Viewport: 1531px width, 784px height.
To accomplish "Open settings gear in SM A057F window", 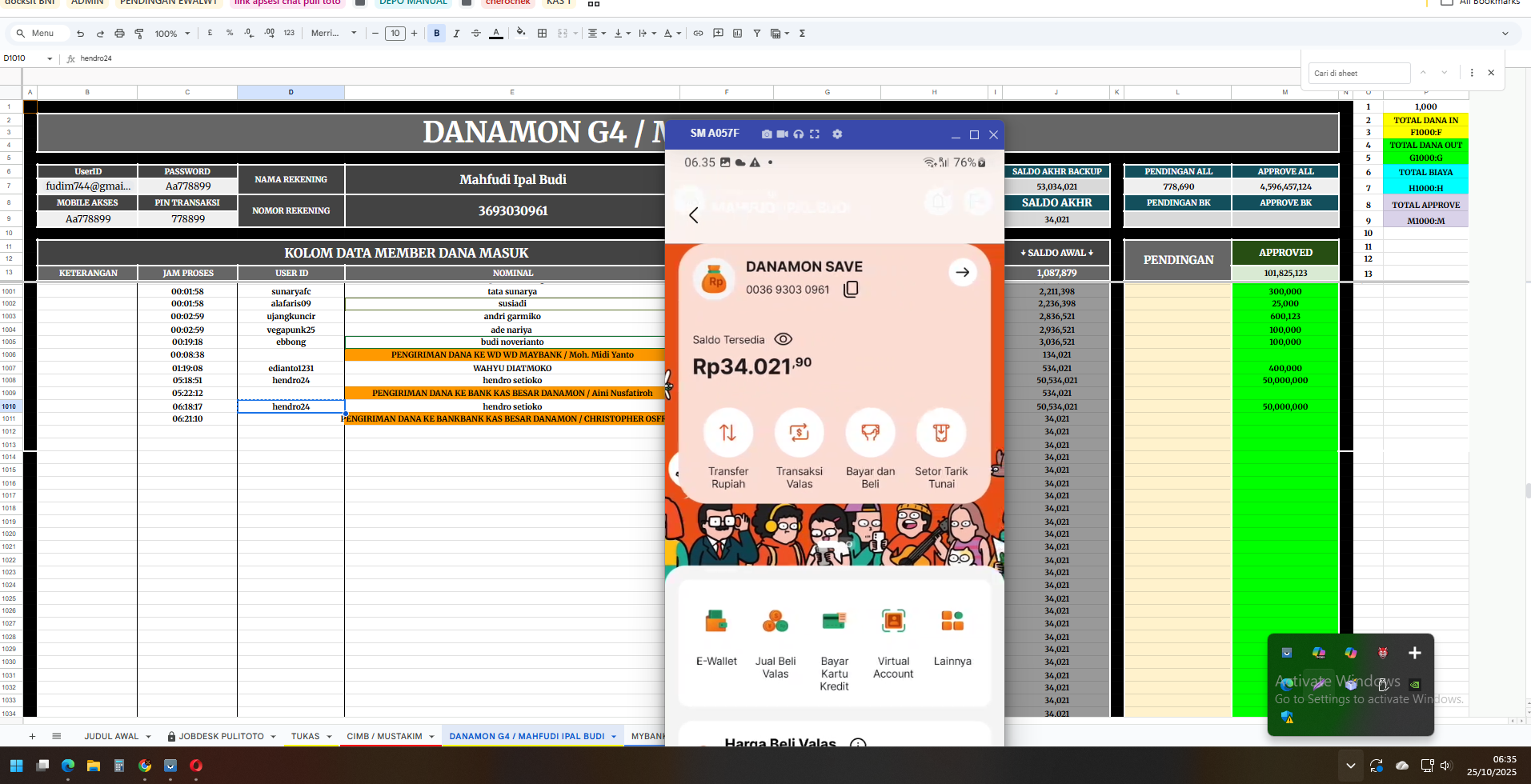I will coord(837,134).
